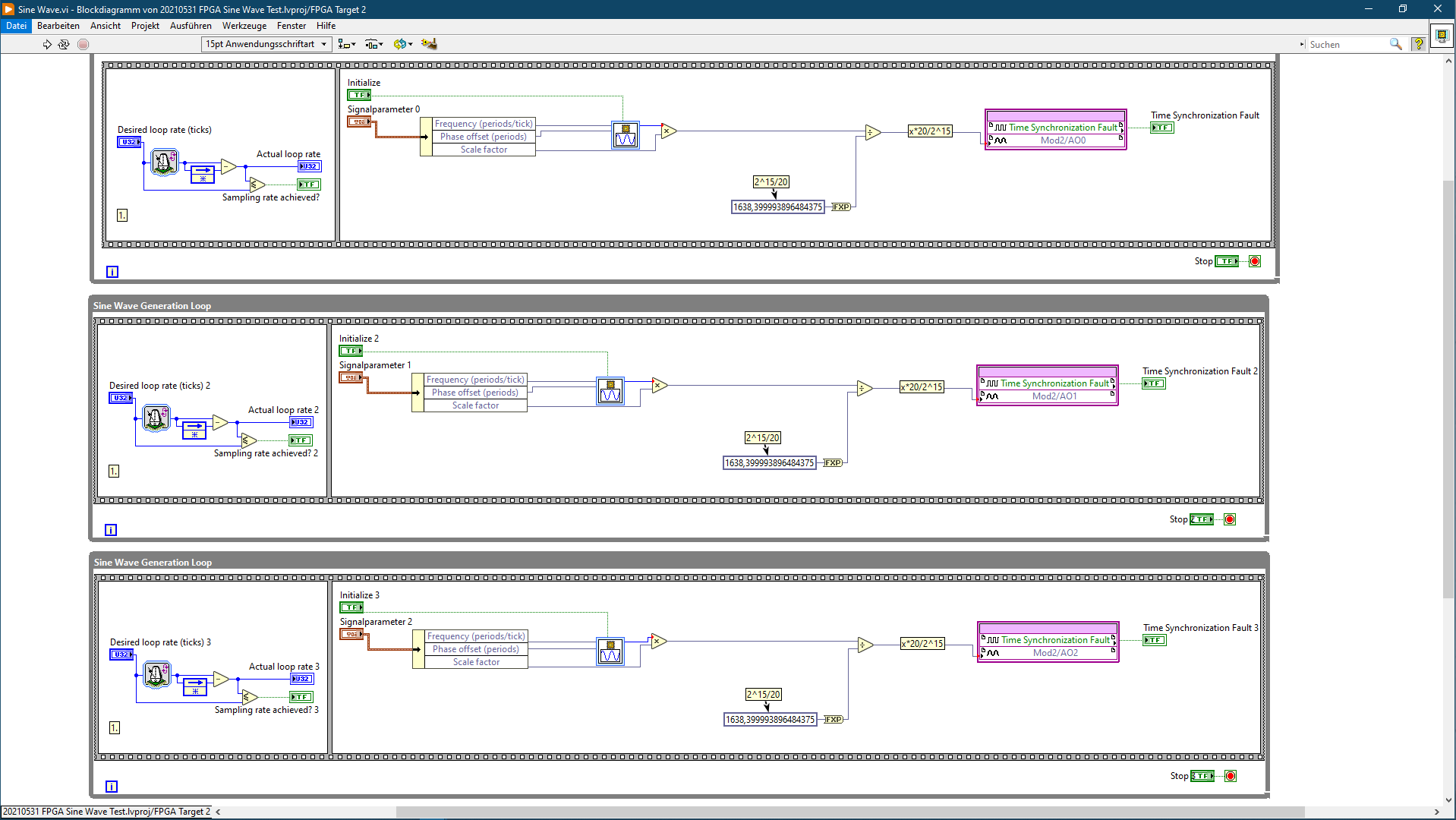The height and width of the screenshot is (820, 1456).
Task: Select the sine wave generator node wired to Signalparameter 2
Action: (610, 651)
